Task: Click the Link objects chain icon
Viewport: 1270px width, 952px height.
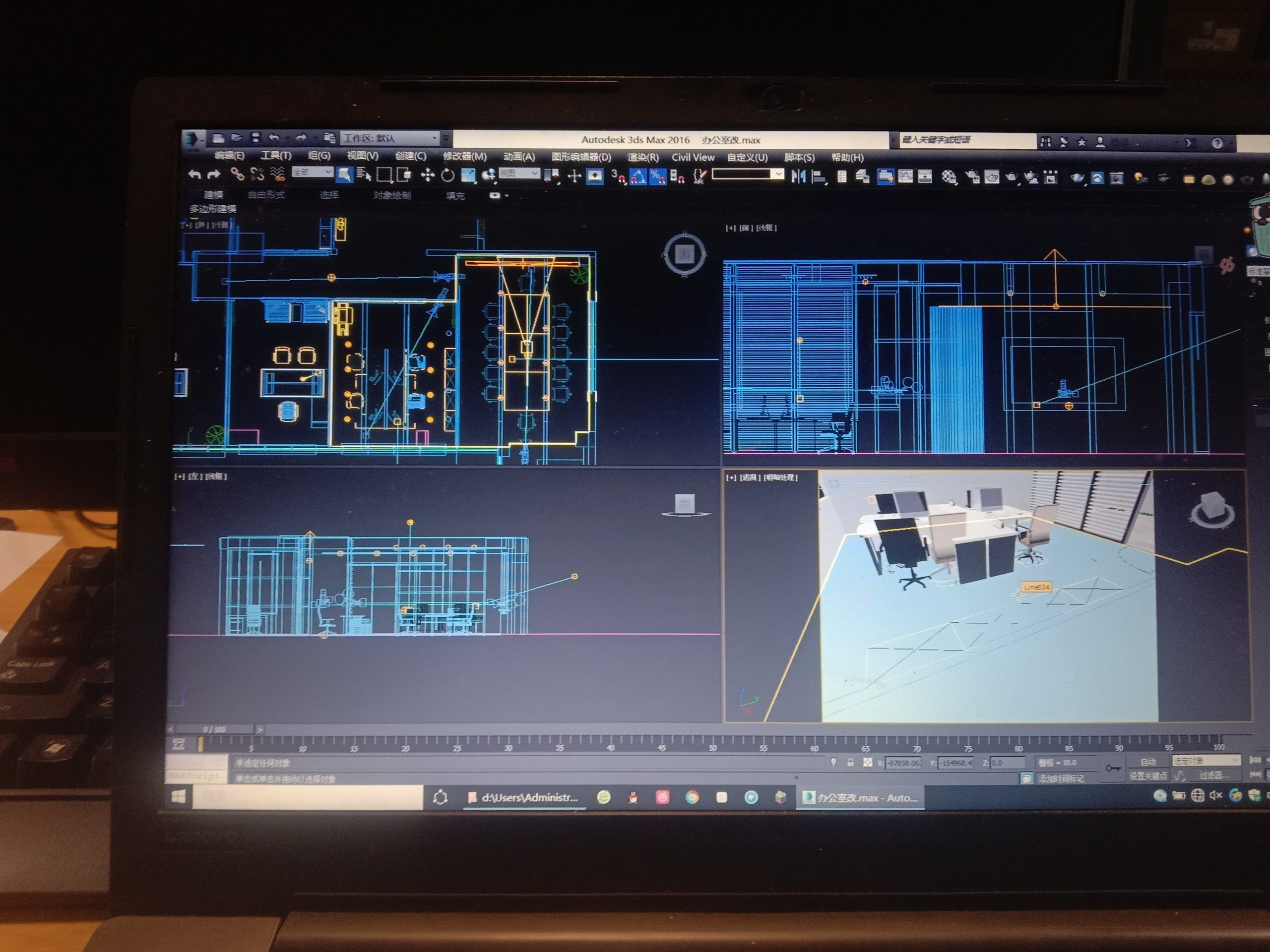Action: click(x=237, y=174)
